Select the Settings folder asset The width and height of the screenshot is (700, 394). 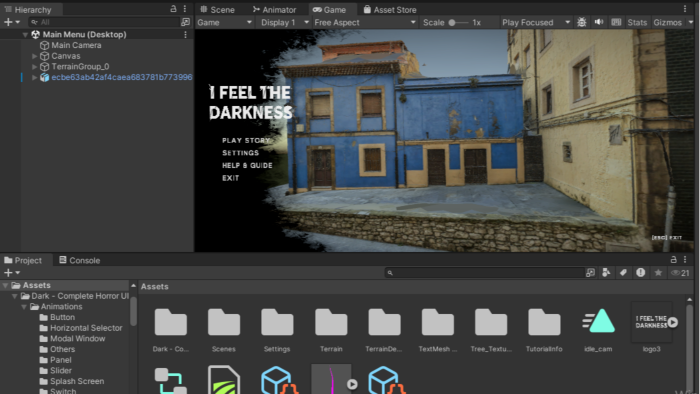(x=277, y=330)
